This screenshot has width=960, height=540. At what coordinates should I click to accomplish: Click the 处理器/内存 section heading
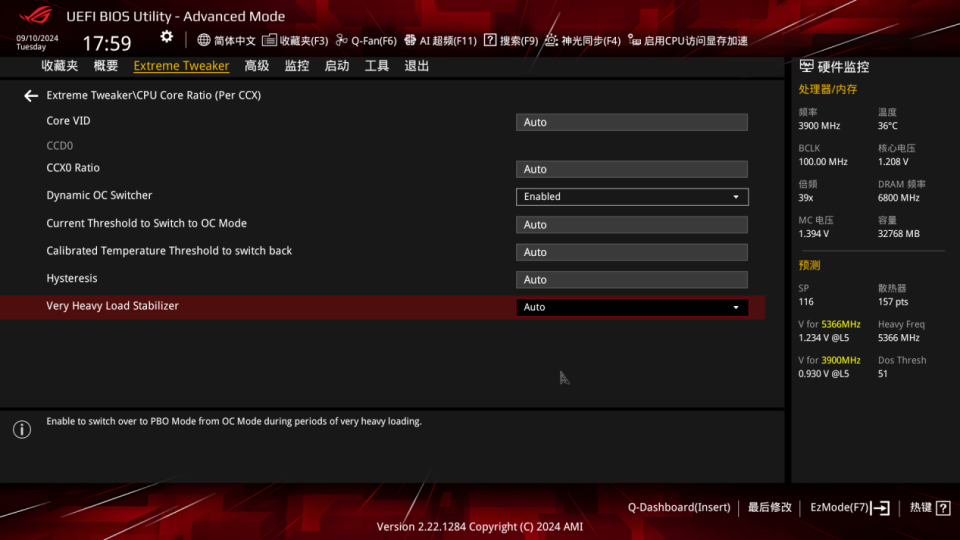click(x=827, y=89)
